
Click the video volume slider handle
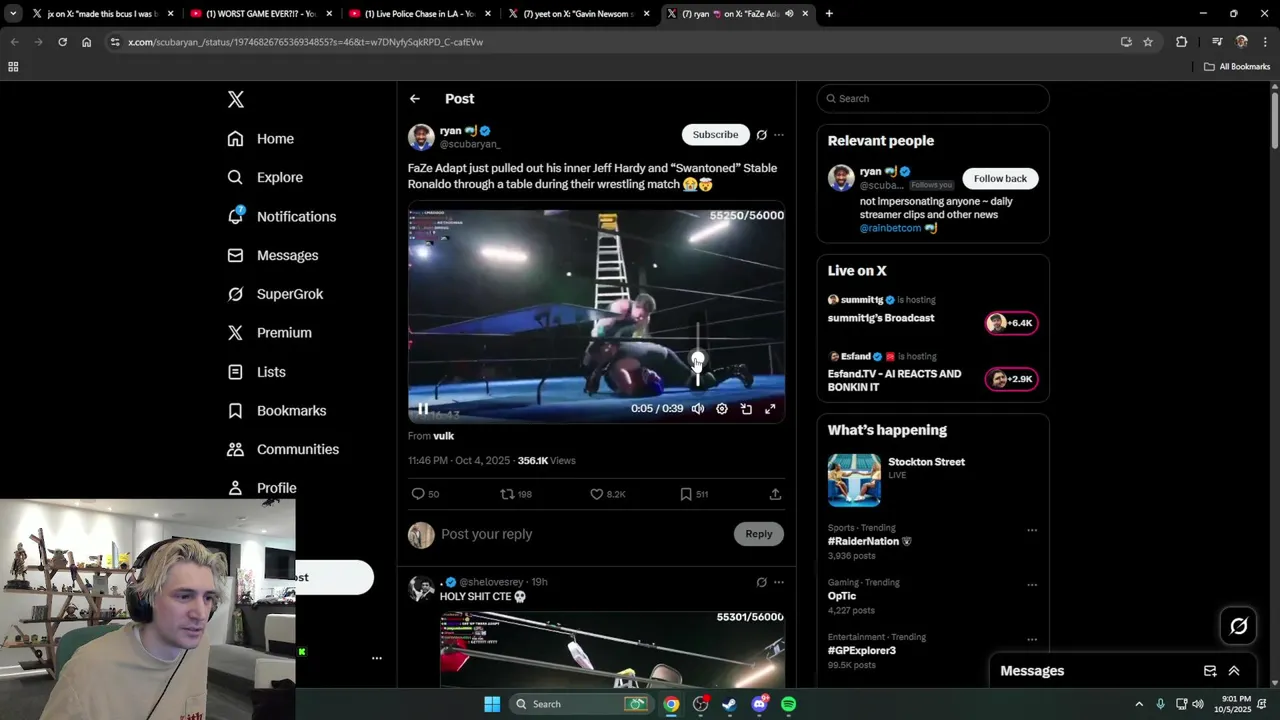[698, 358]
